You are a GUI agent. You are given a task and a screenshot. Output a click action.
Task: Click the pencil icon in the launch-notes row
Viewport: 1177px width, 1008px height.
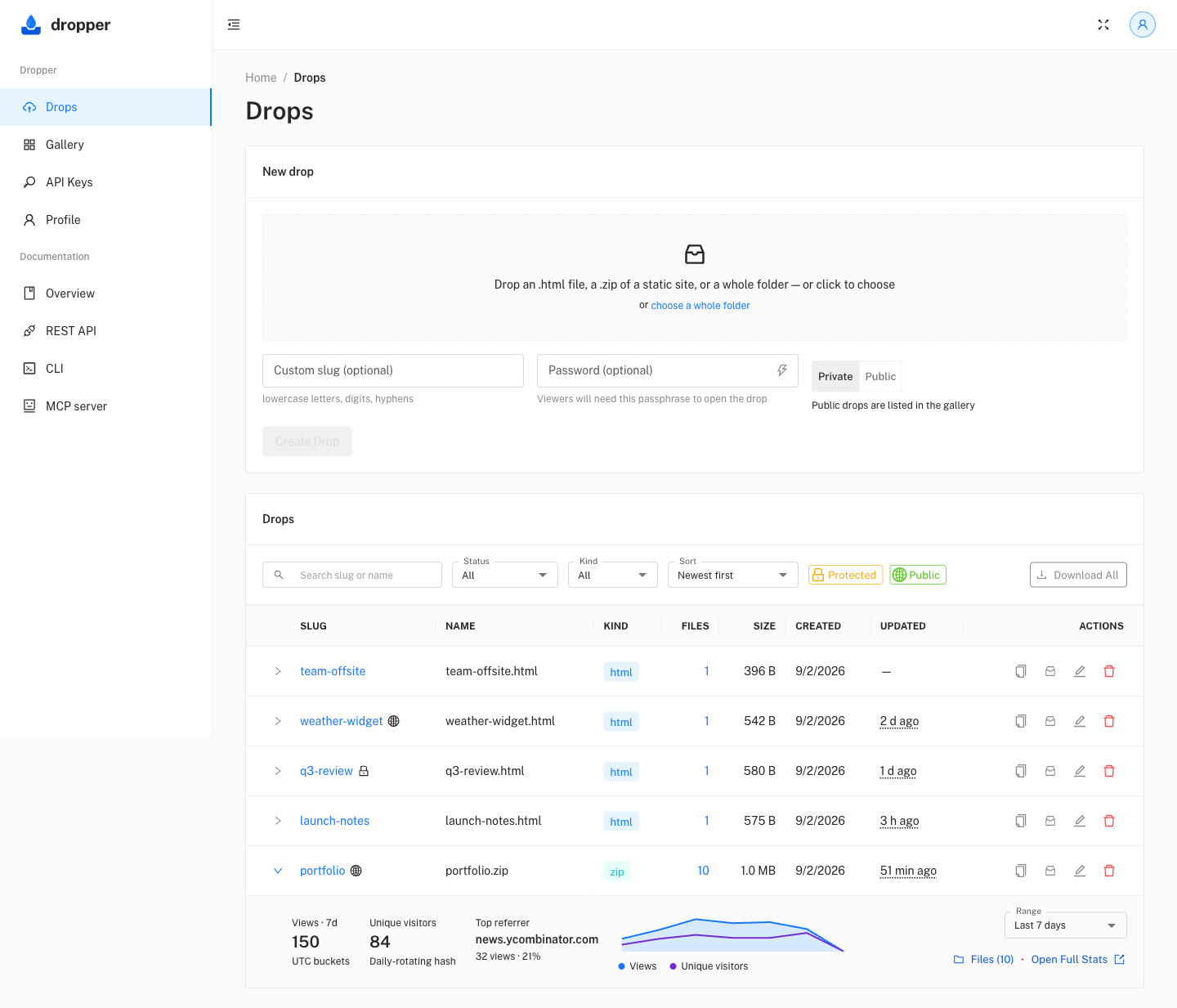coord(1080,821)
